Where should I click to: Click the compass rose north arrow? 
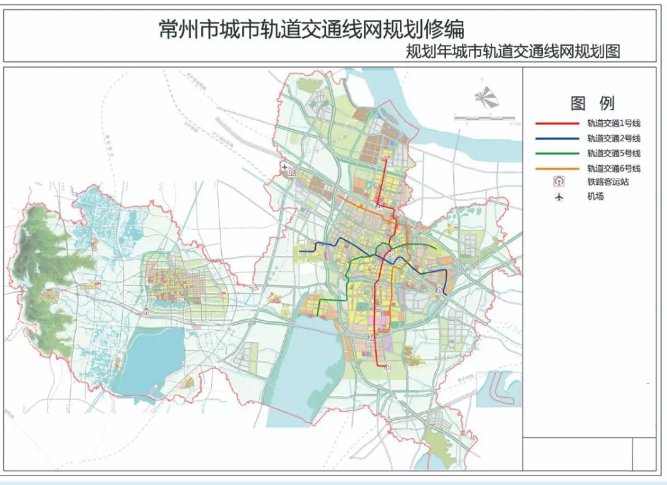484,97
